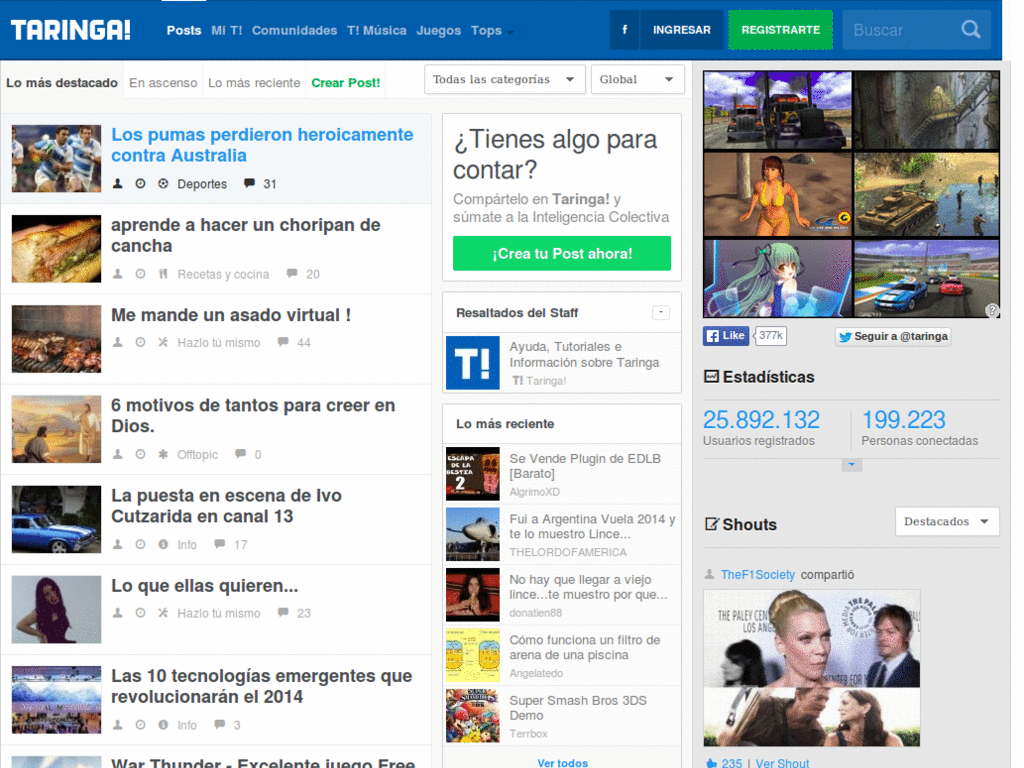
Task: Open the Todas las categorías dropdown
Action: click(x=504, y=80)
